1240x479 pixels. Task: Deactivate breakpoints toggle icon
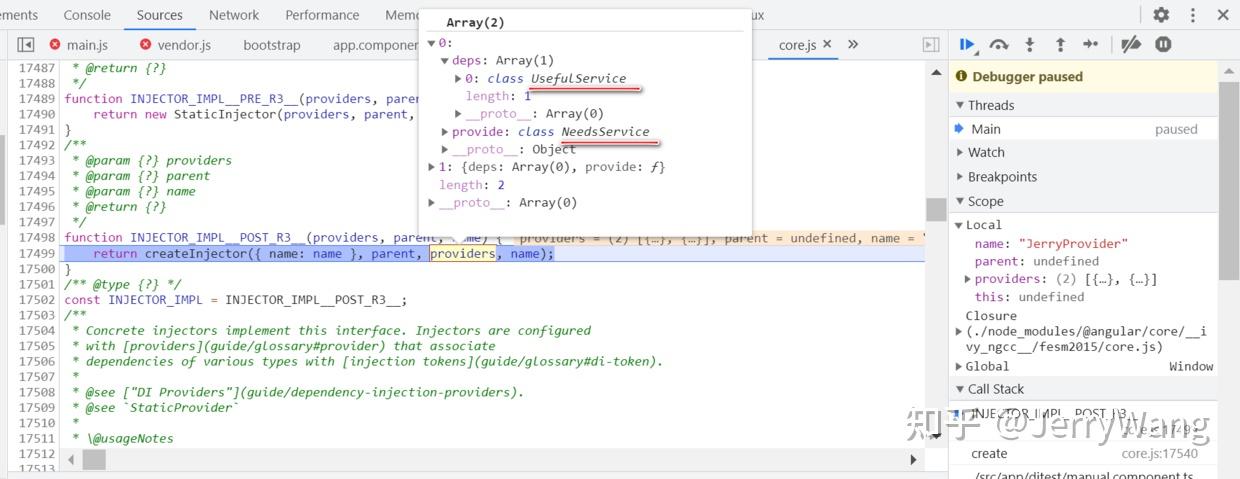click(x=1131, y=44)
